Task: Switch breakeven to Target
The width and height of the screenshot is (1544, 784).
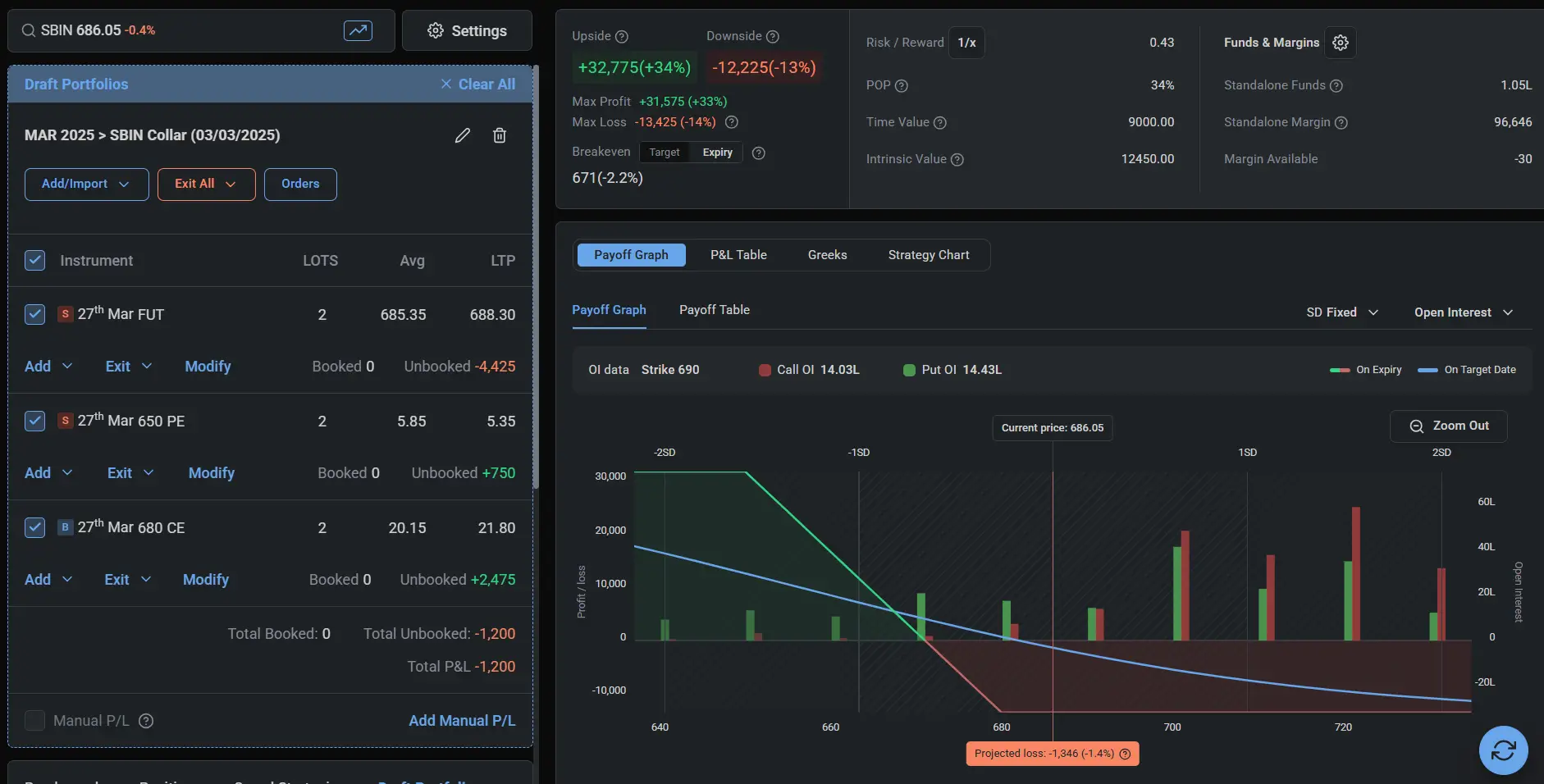Action: tap(665, 153)
